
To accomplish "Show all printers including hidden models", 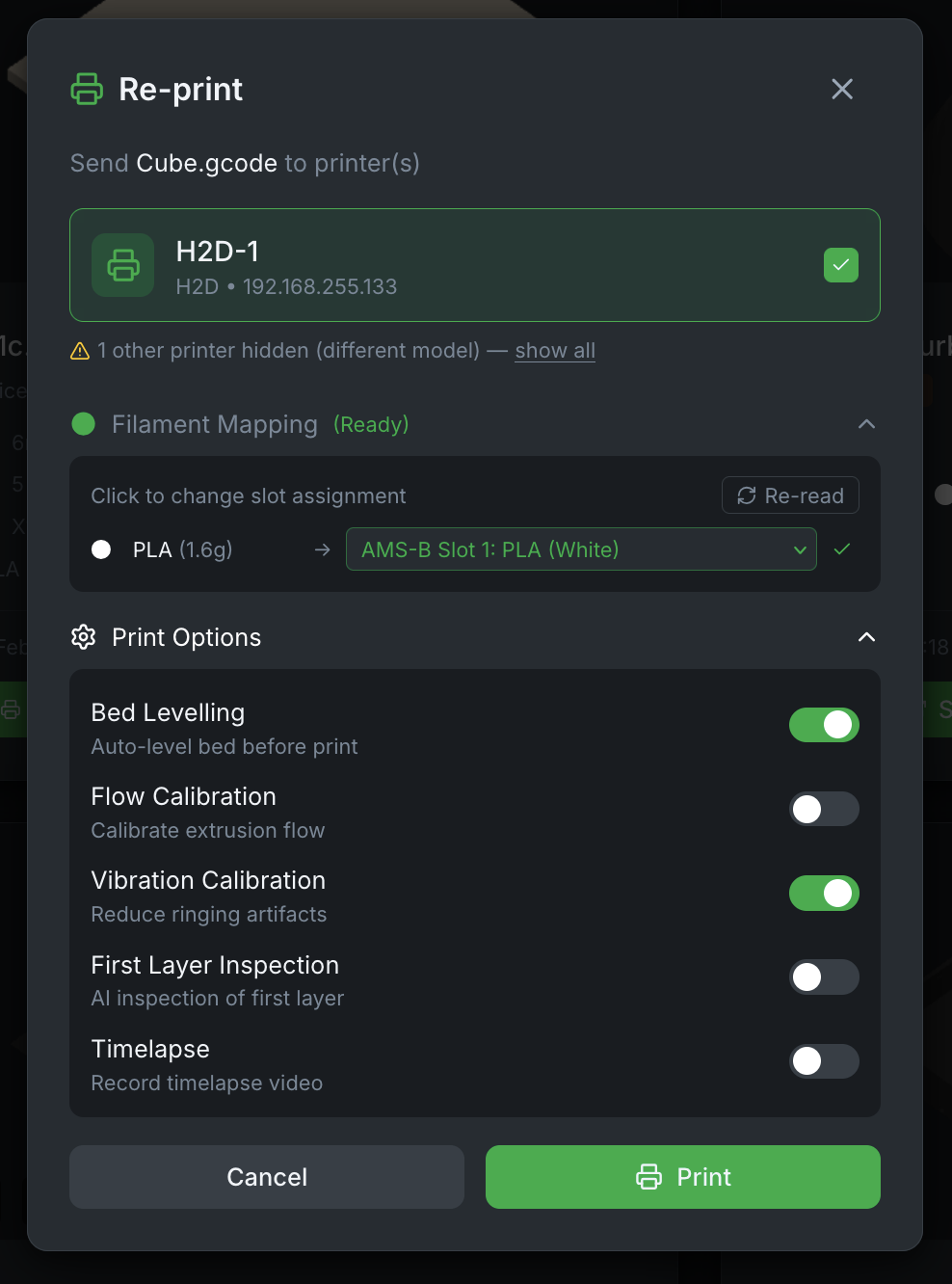I will click(x=554, y=351).
